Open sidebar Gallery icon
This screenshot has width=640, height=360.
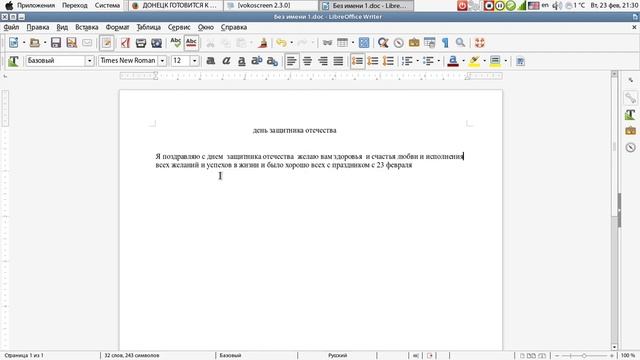tap(631, 131)
